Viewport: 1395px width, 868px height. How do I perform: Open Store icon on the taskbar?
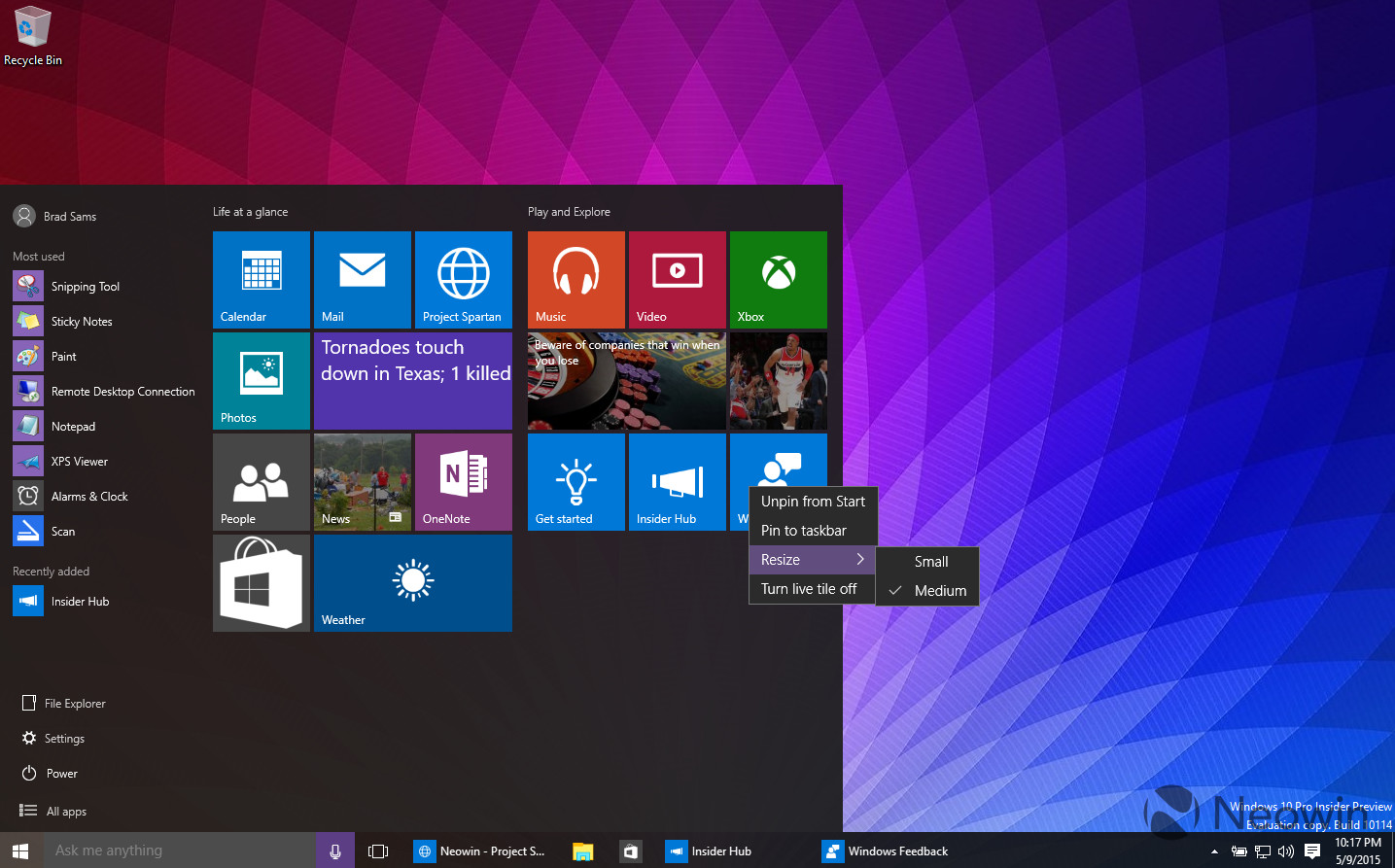[x=631, y=851]
